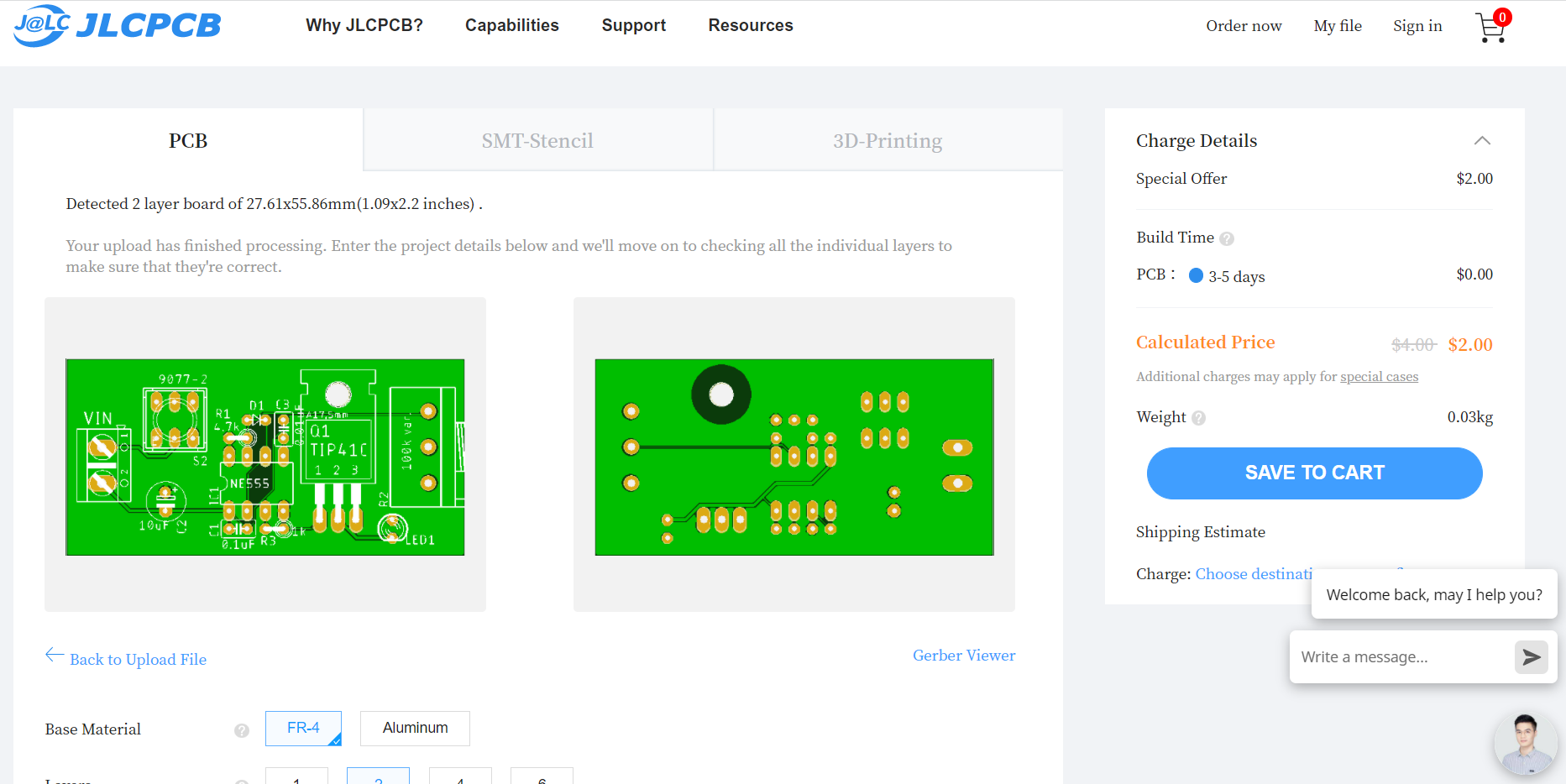Open the shopping cart icon
Viewport: 1566px width, 784px height.
(1490, 27)
